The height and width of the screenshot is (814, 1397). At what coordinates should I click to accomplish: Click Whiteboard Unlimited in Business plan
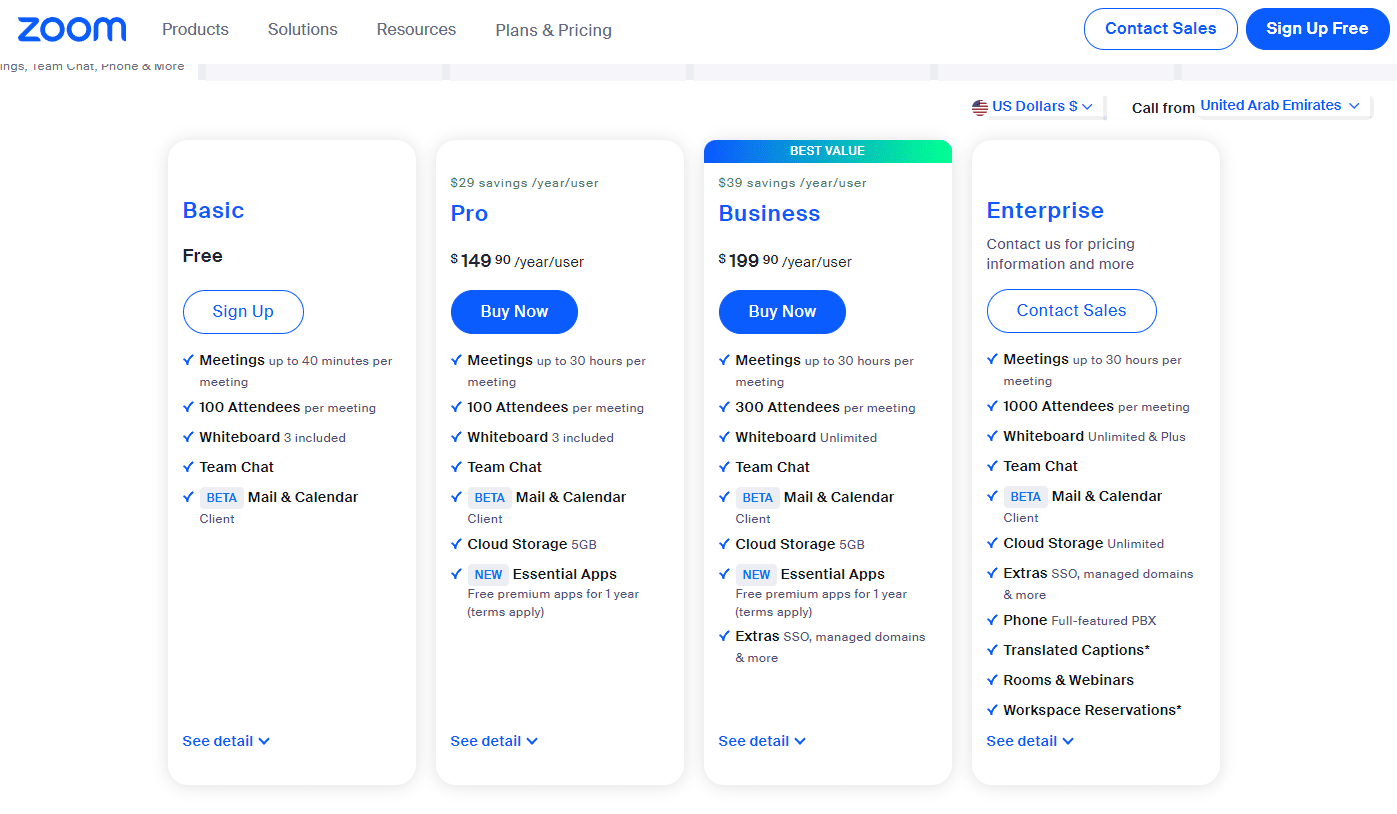806,438
